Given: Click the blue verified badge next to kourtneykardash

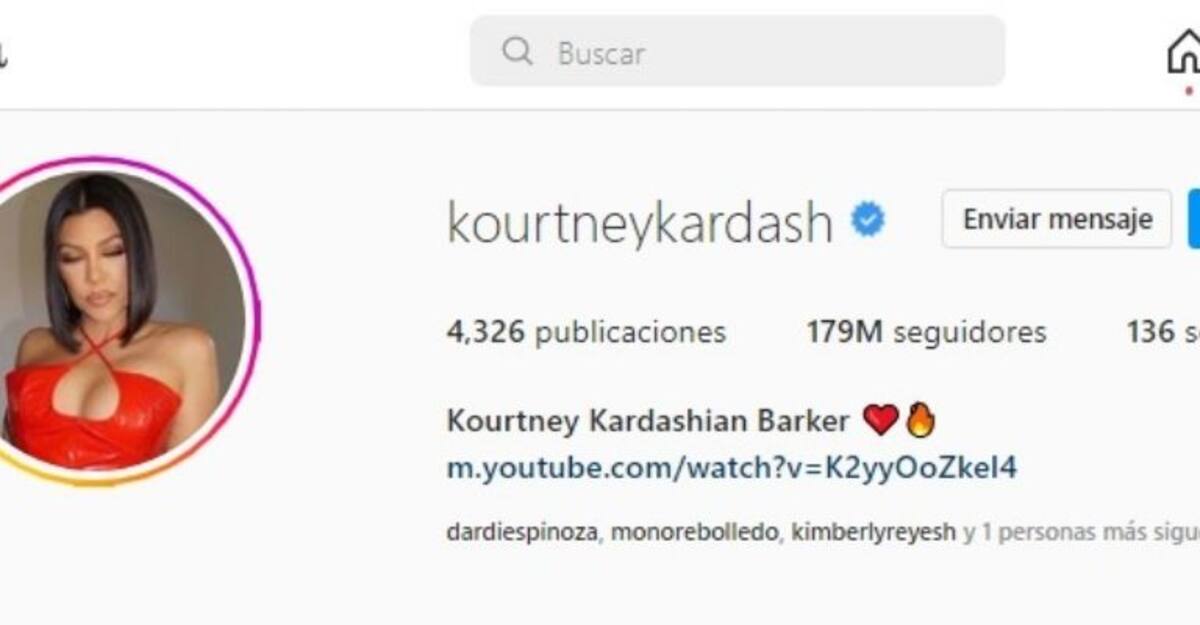Looking at the screenshot, I should 868,219.
